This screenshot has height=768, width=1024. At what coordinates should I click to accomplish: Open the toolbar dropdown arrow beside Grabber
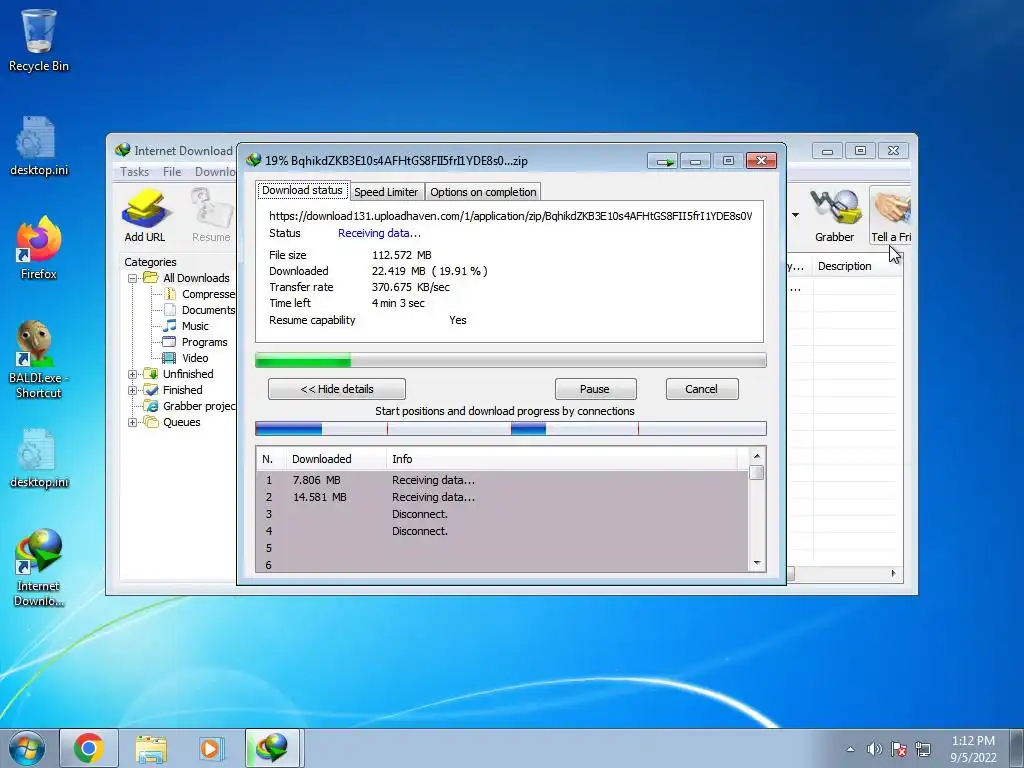pos(795,215)
